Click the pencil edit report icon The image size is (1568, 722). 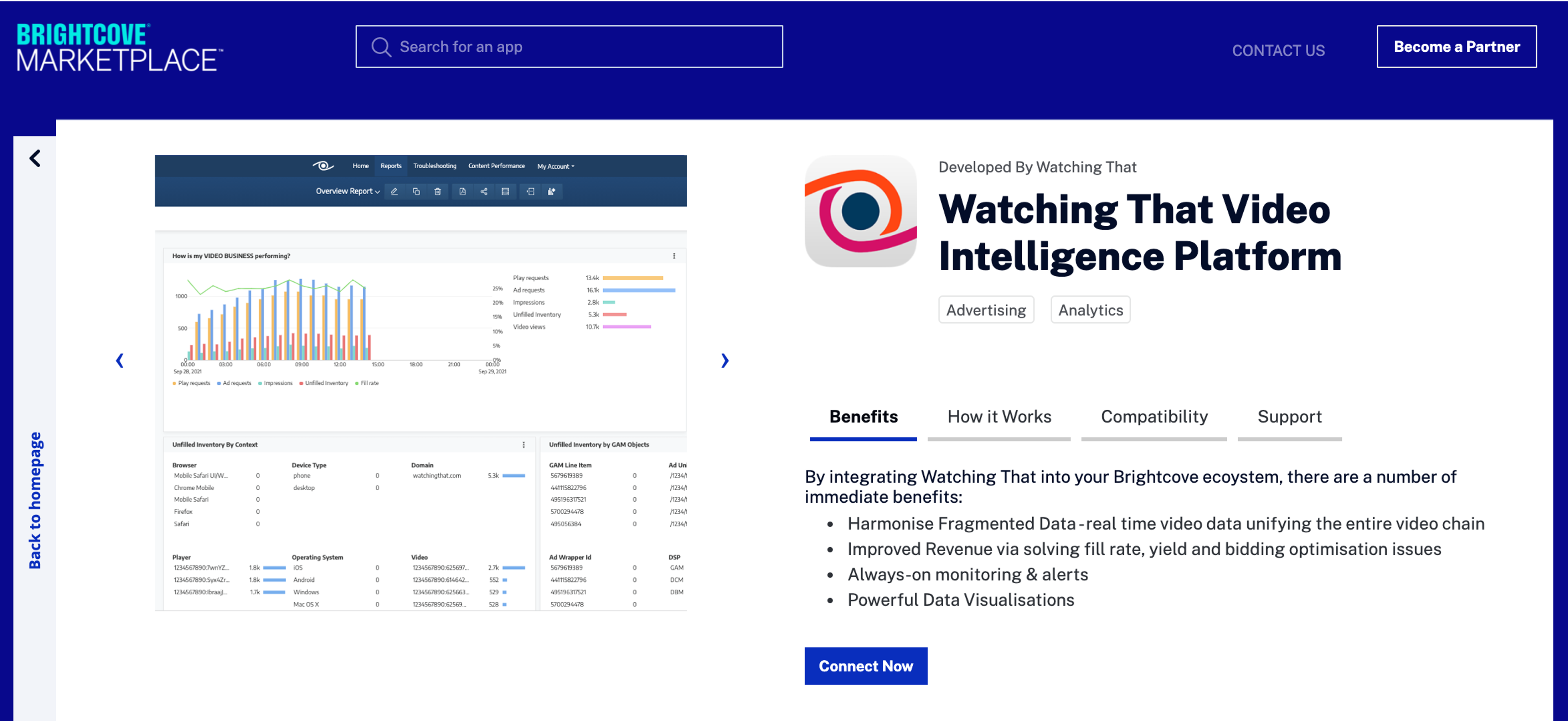click(x=394, y=192)
